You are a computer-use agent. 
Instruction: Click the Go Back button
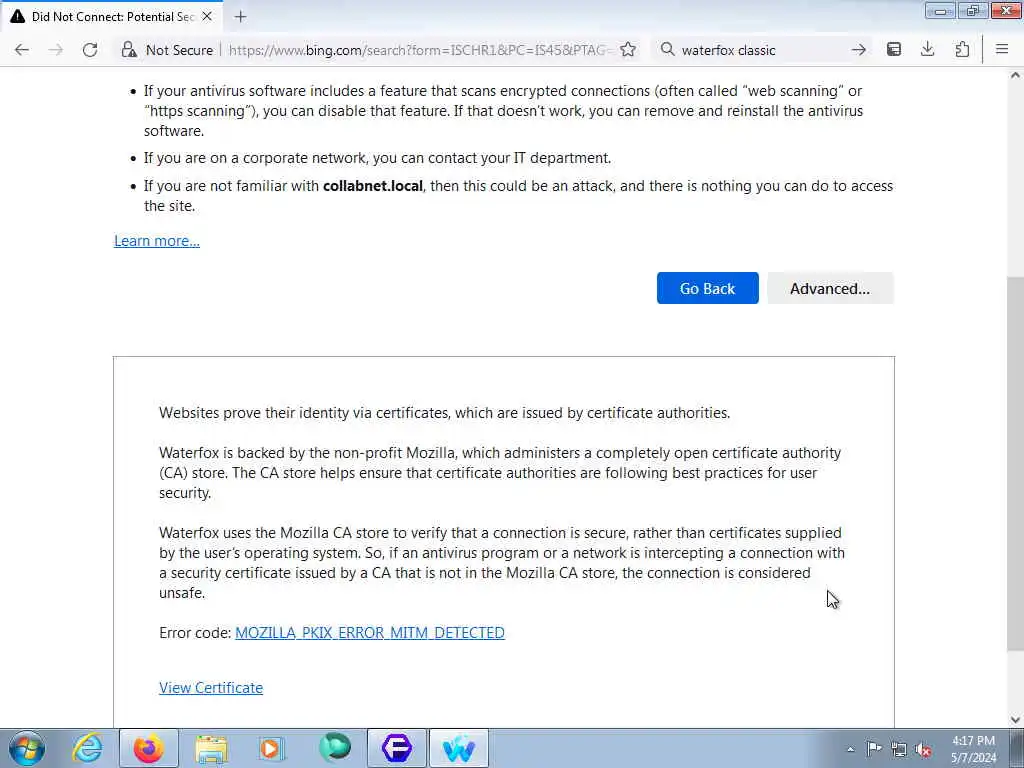(x=708, y=288)
